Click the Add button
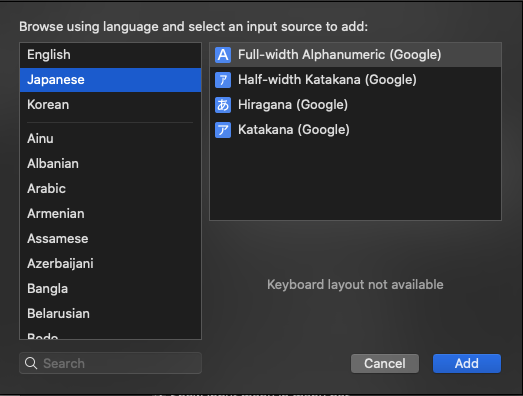This screenshot has height=396, width=523. 467,363
